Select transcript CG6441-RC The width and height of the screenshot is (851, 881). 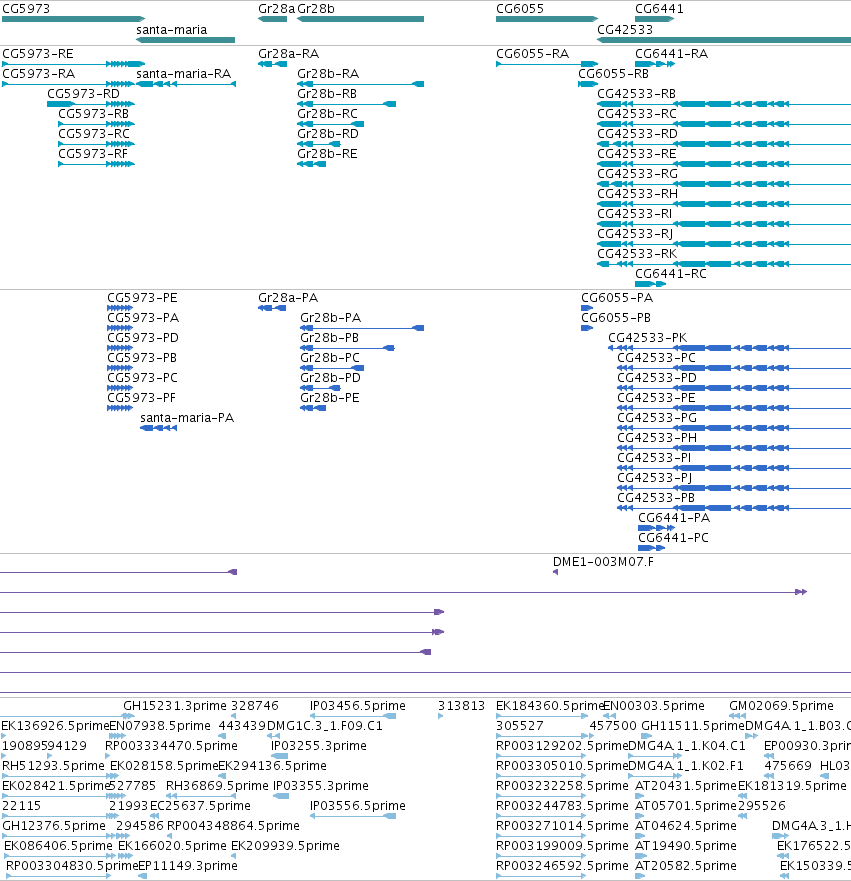pos(650,284)
